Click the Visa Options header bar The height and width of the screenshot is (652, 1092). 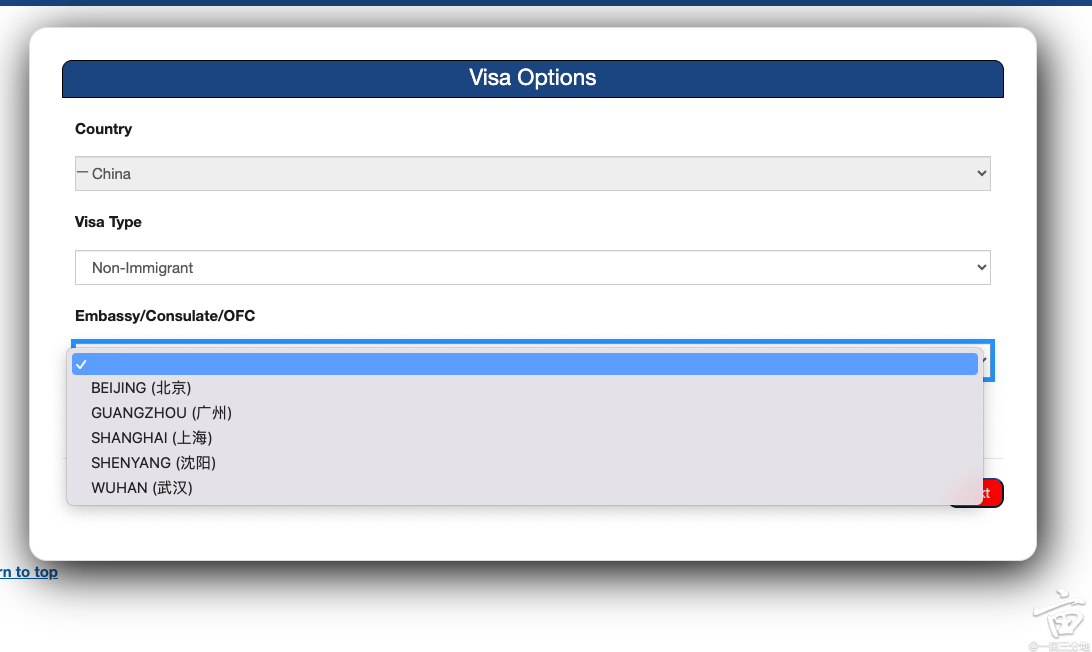532,79
